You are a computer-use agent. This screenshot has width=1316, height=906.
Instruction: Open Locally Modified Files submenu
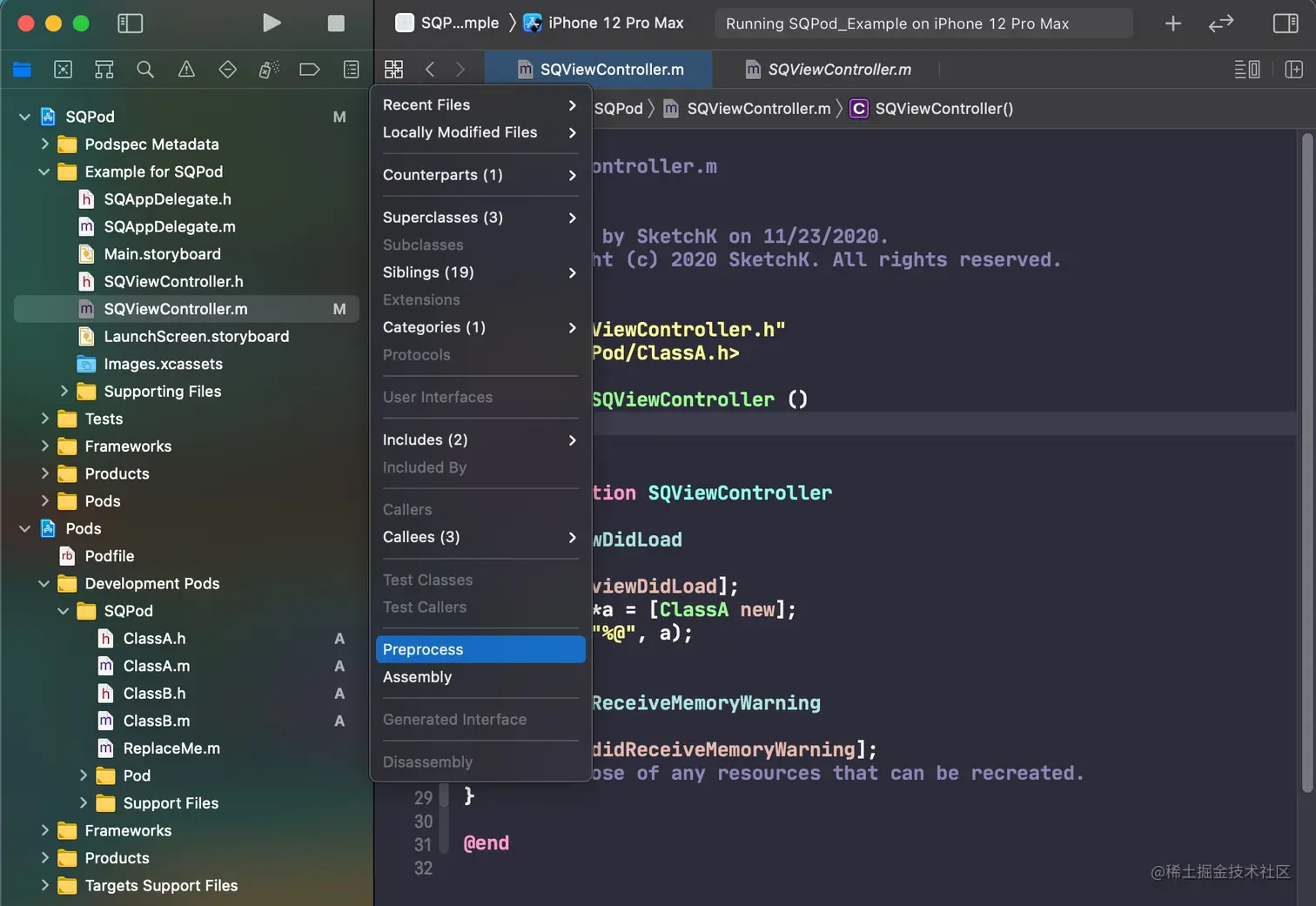pyautogui.click(x=480, y=132)
